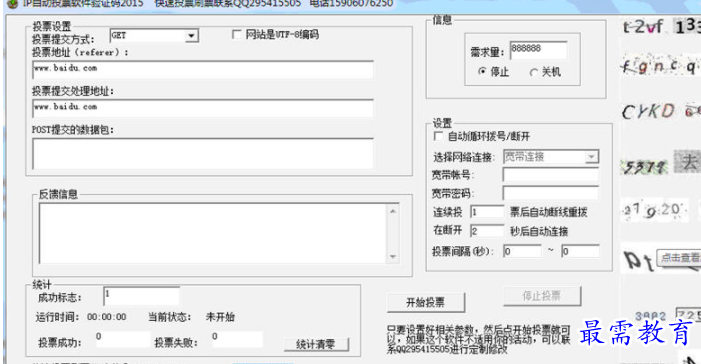This screenshot has width=701, height=364.
Task: Click the 投票成功 count value field
Action: point(122,339)
